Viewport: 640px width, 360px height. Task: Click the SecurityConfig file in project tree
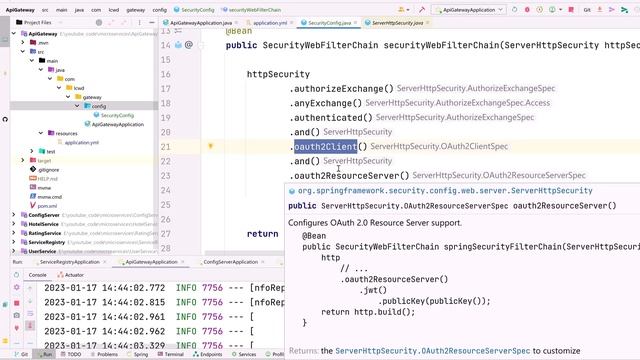pos(117,115)
